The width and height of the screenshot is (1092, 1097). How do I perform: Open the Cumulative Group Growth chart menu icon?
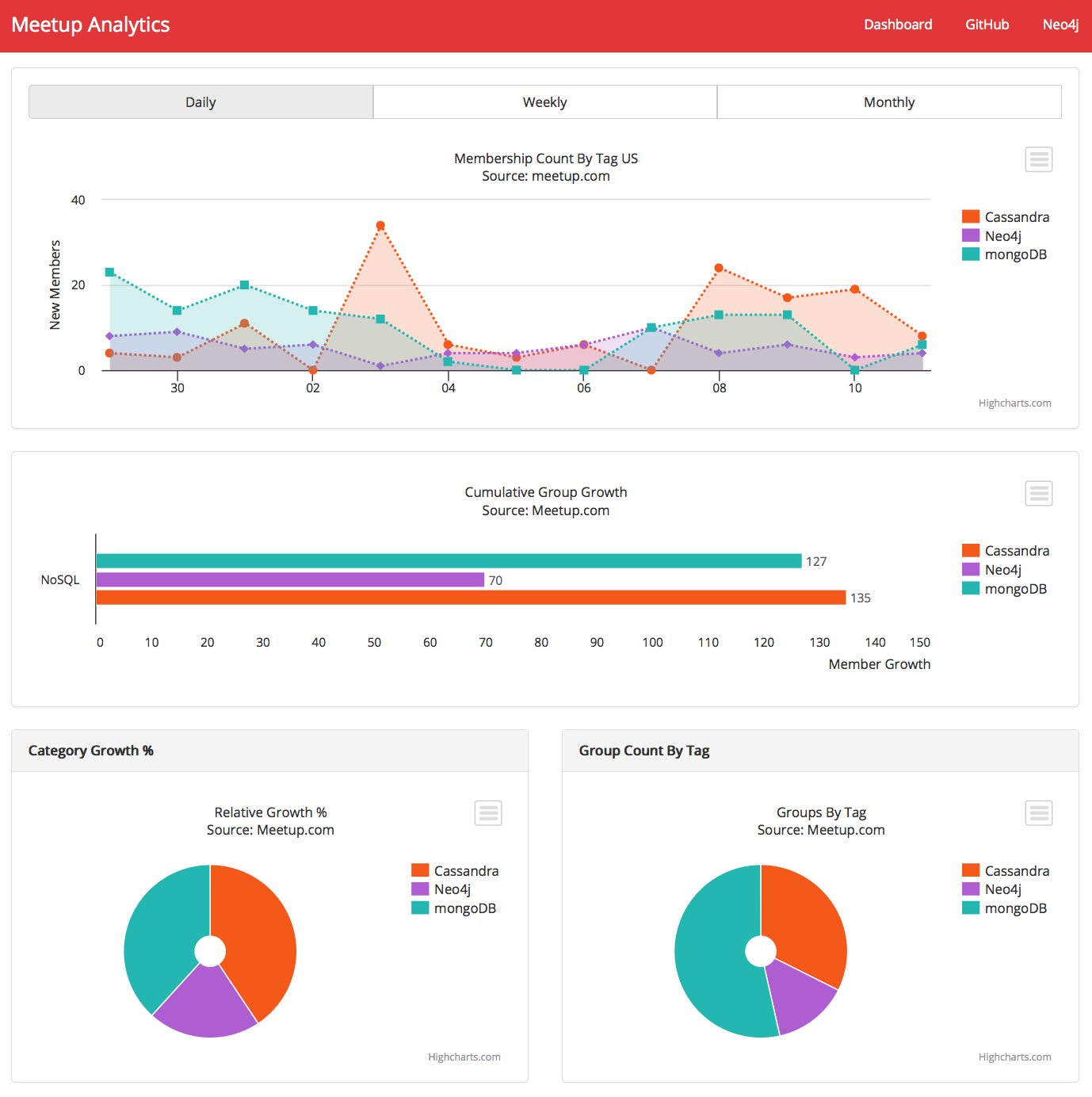coord(1039,493)
